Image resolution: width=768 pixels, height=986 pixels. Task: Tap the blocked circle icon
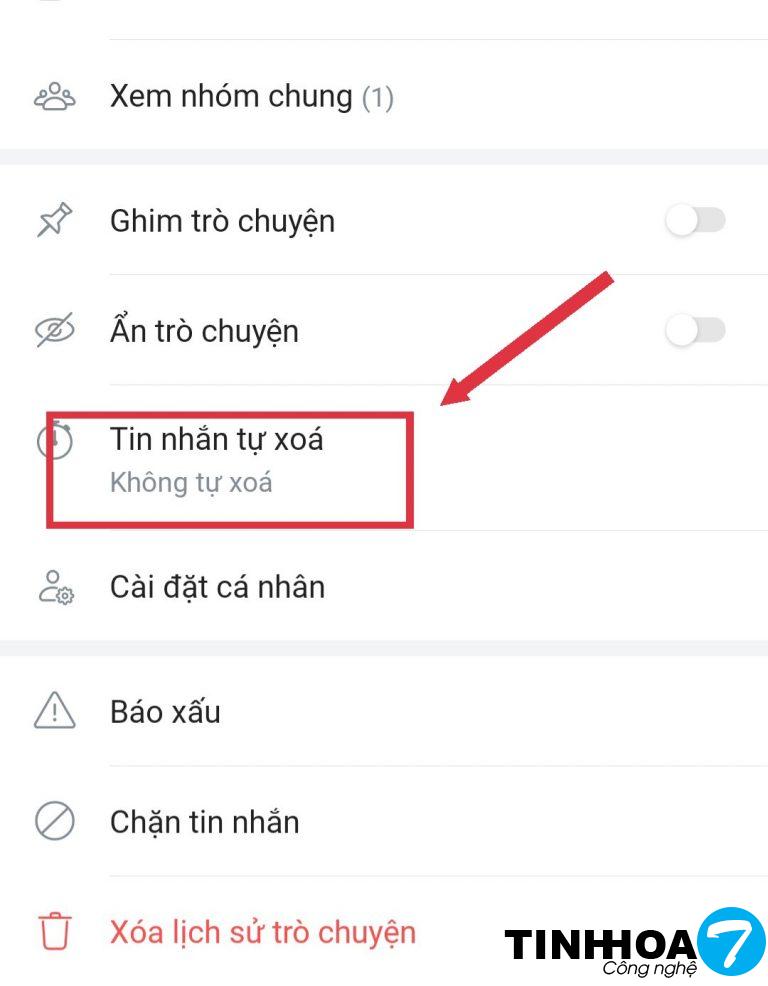click(55, 821)
